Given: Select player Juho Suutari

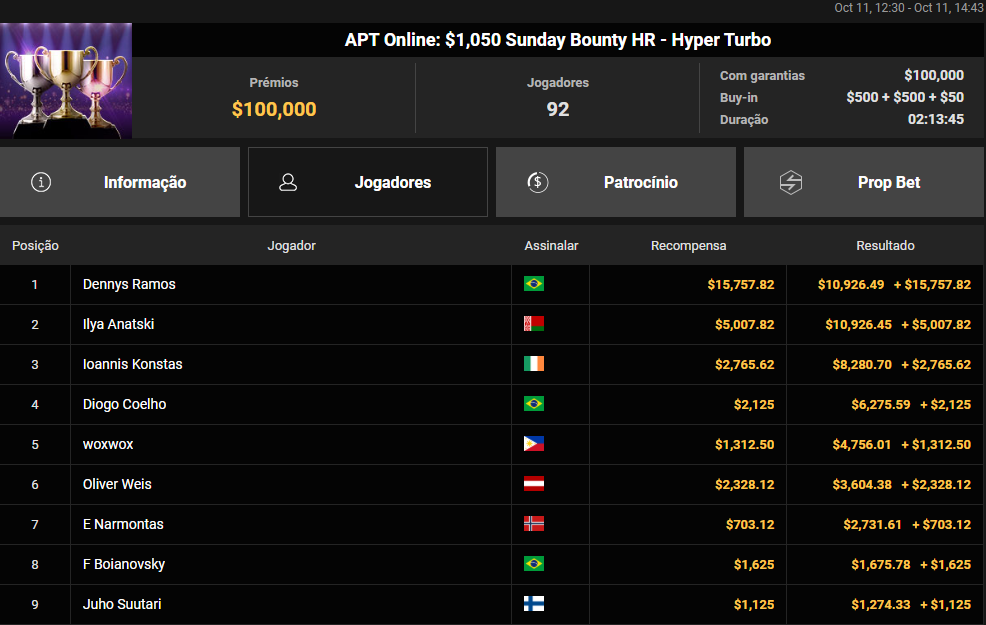Looking at the screenshot, I should 122,604.
